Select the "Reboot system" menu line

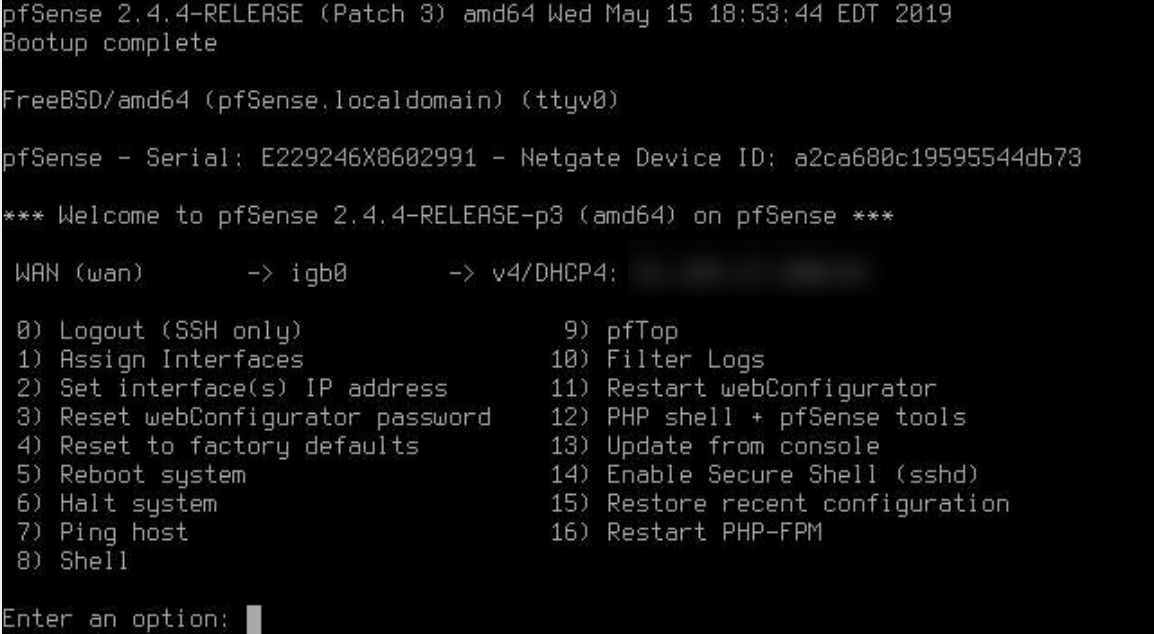(152, 474)
